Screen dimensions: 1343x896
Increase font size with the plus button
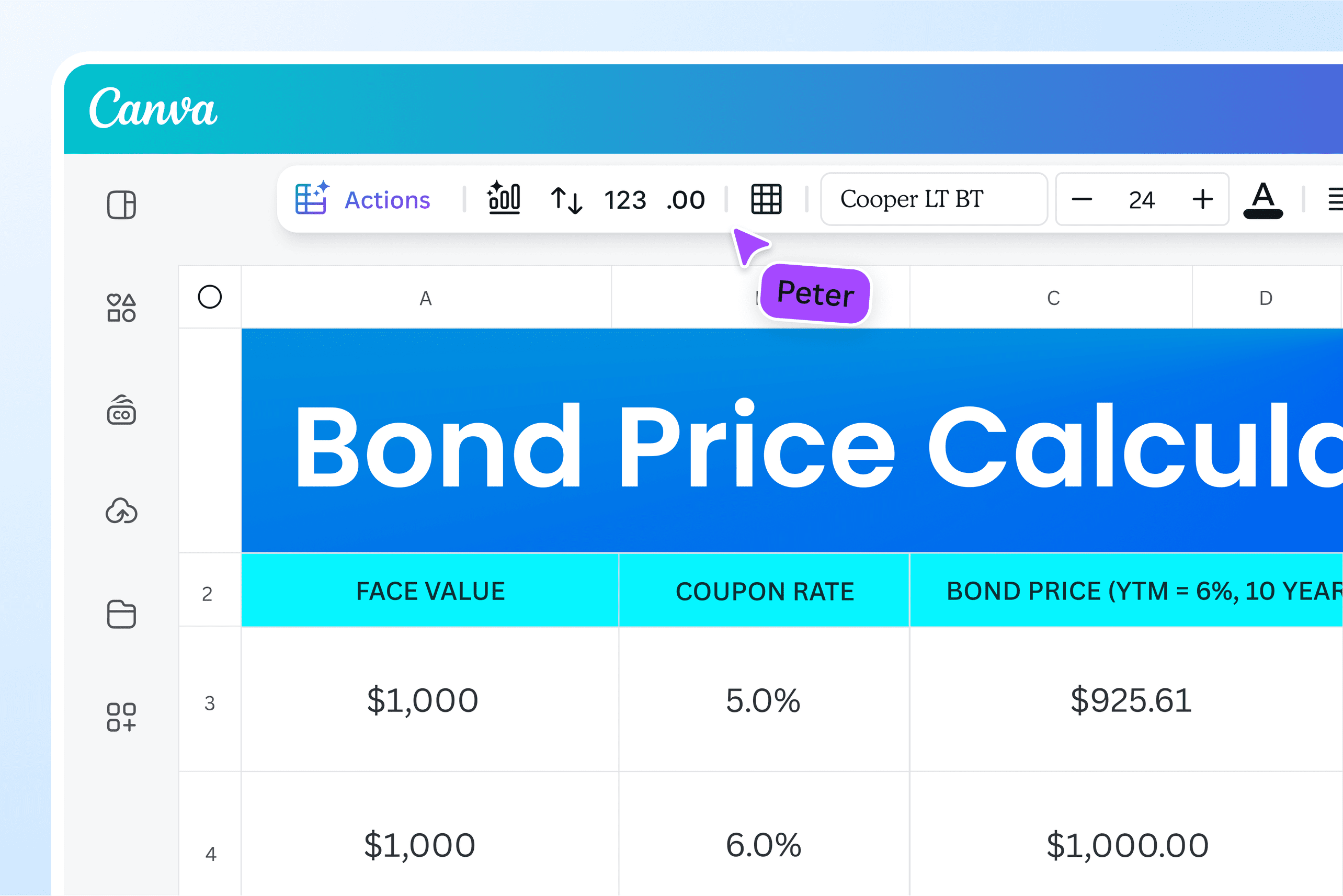(x=1202, y=199)
